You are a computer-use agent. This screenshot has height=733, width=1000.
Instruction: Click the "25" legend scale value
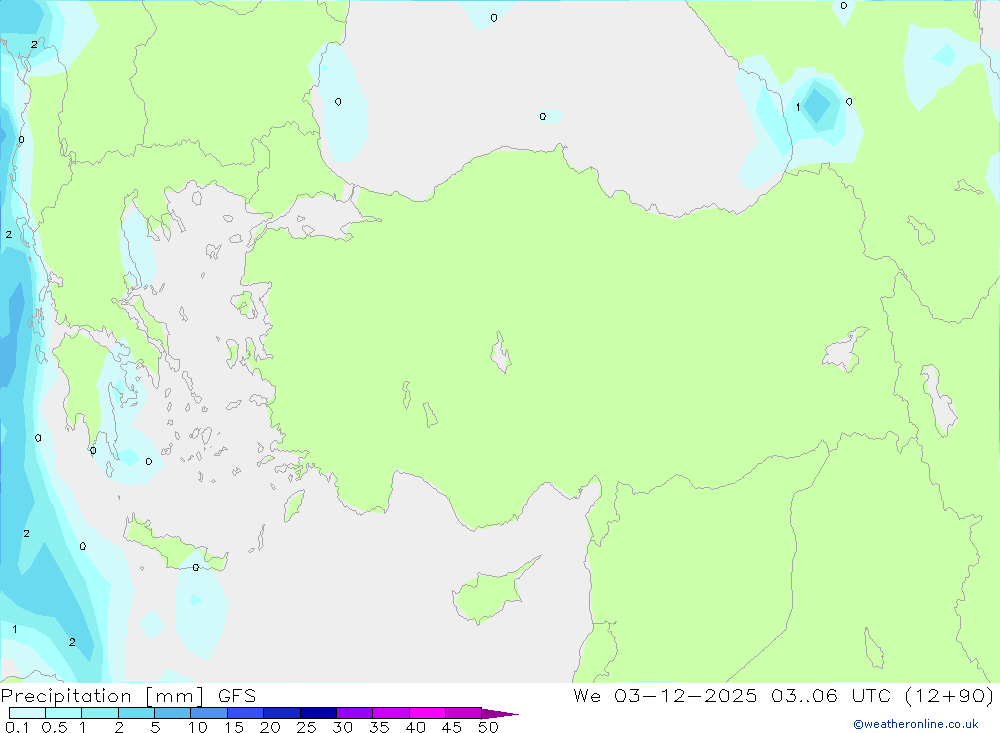pos(306,727)
